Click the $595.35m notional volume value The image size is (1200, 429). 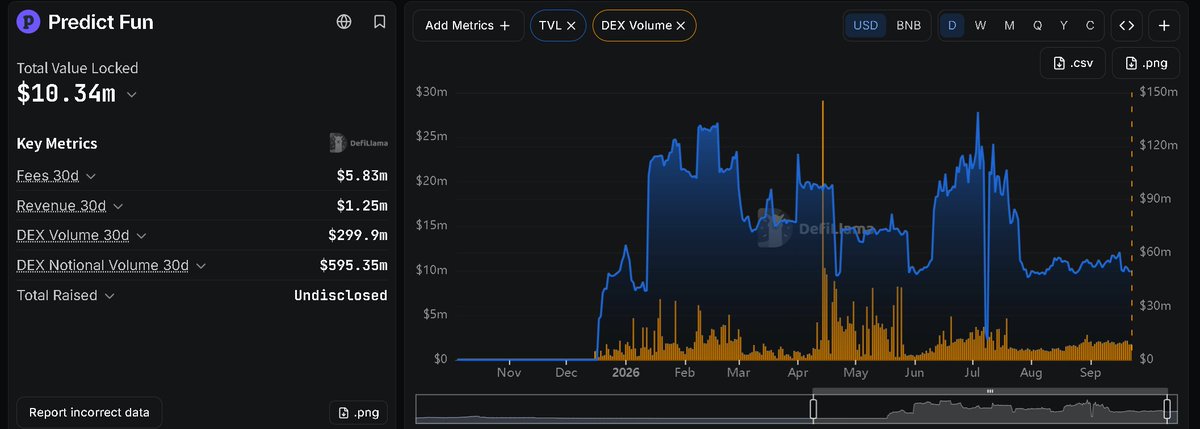click(354, 266)
